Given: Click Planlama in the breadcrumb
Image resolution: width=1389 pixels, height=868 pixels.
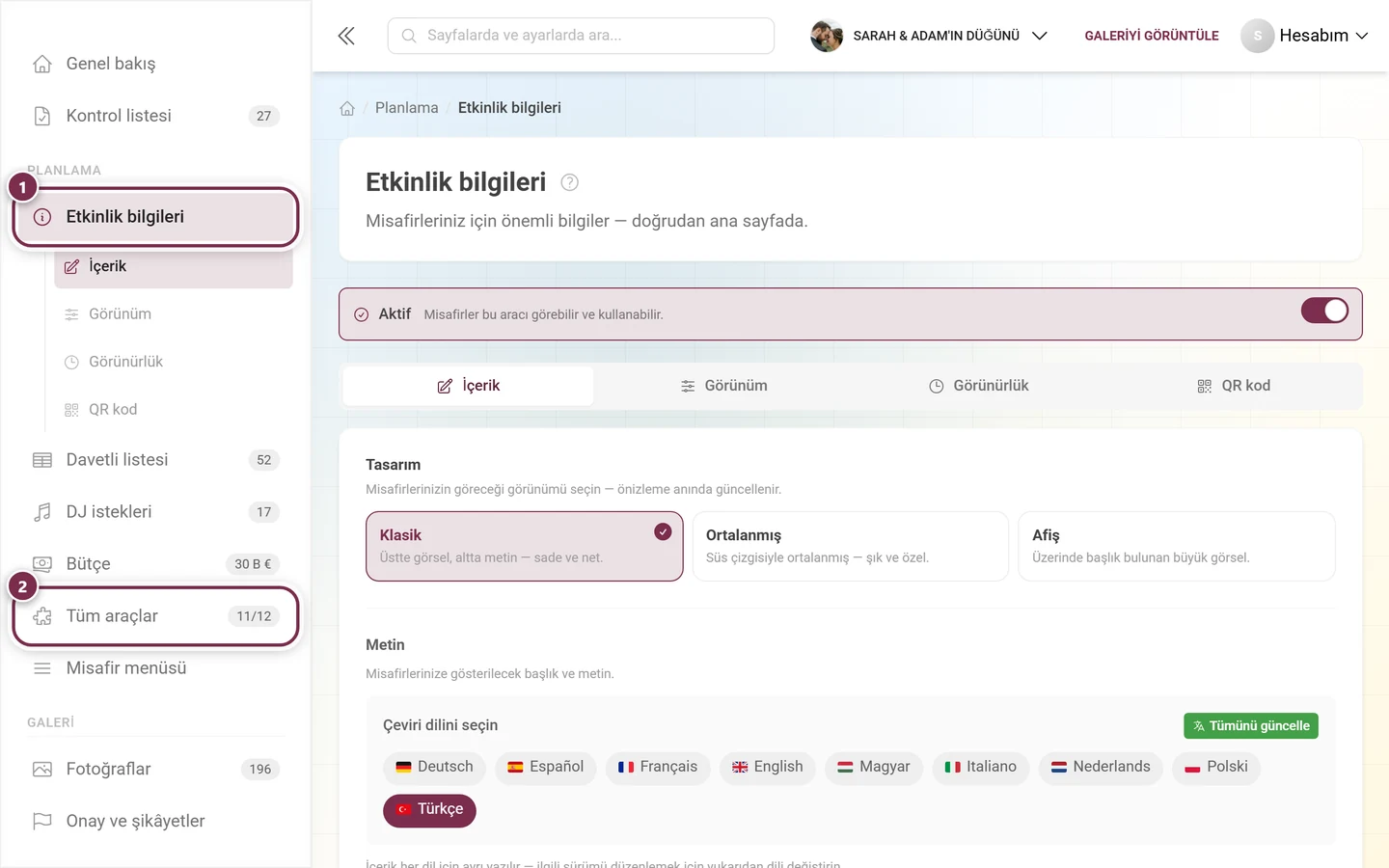Looking at the screenshot, I should [407, 108].
